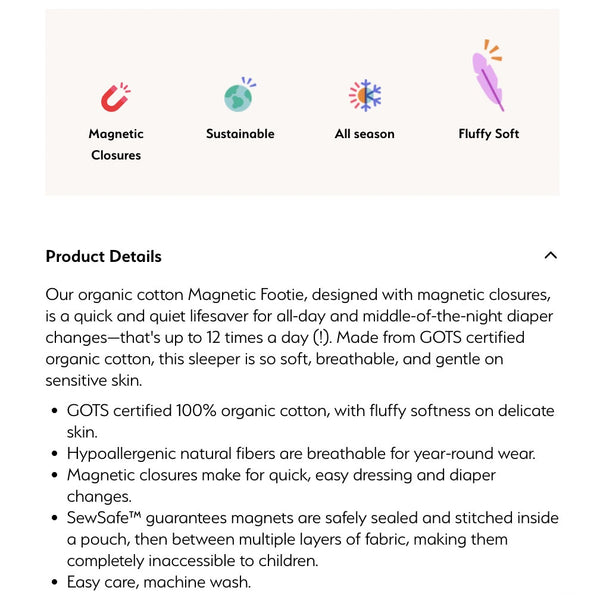Click the words "sensitive skin" in the description

click(92, 381)
